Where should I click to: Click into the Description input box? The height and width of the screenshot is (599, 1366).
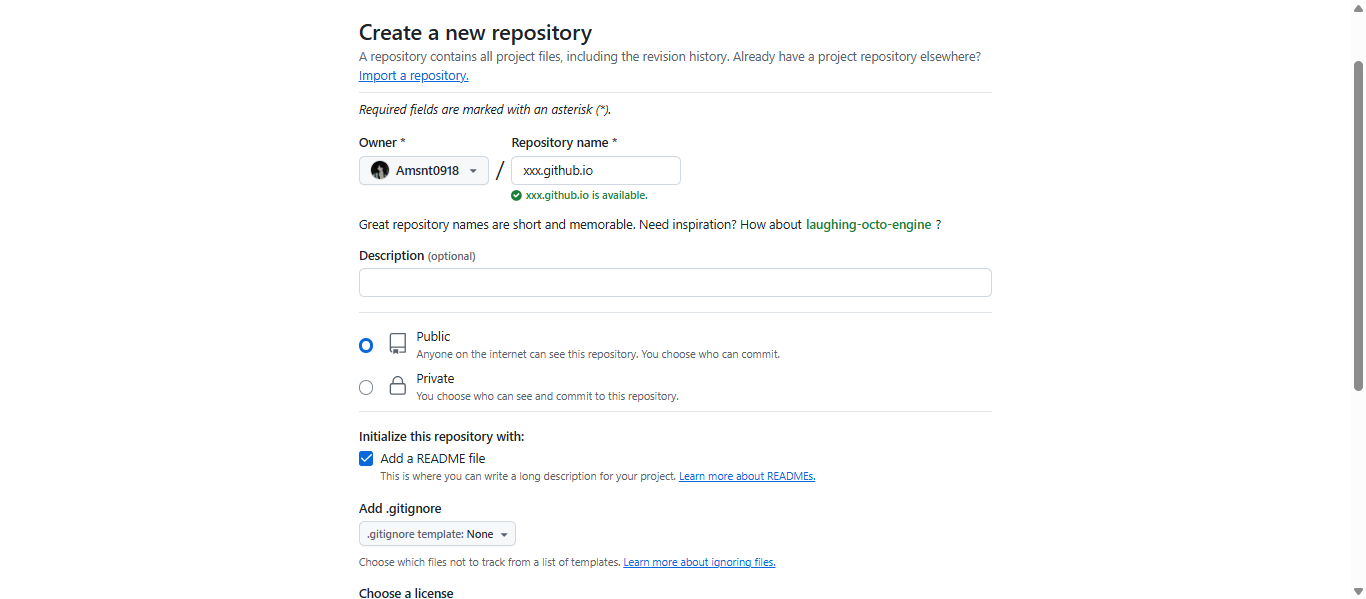tap(675, 283)
